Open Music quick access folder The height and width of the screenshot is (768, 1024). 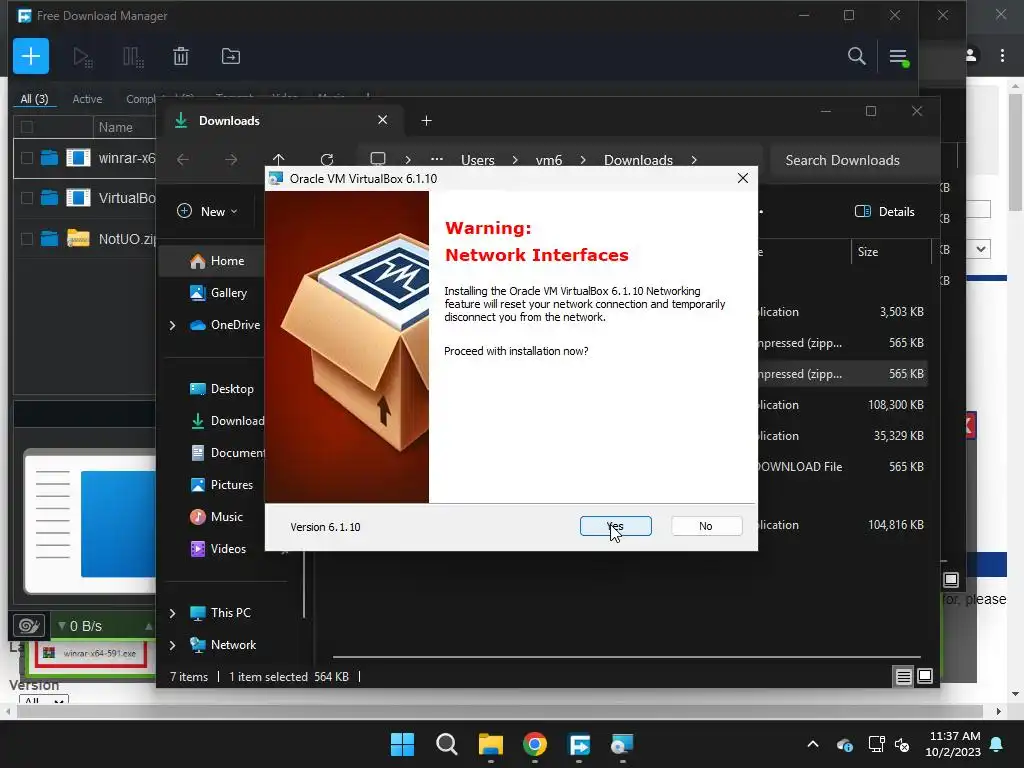pyautogui.click(x=217, y=517)
